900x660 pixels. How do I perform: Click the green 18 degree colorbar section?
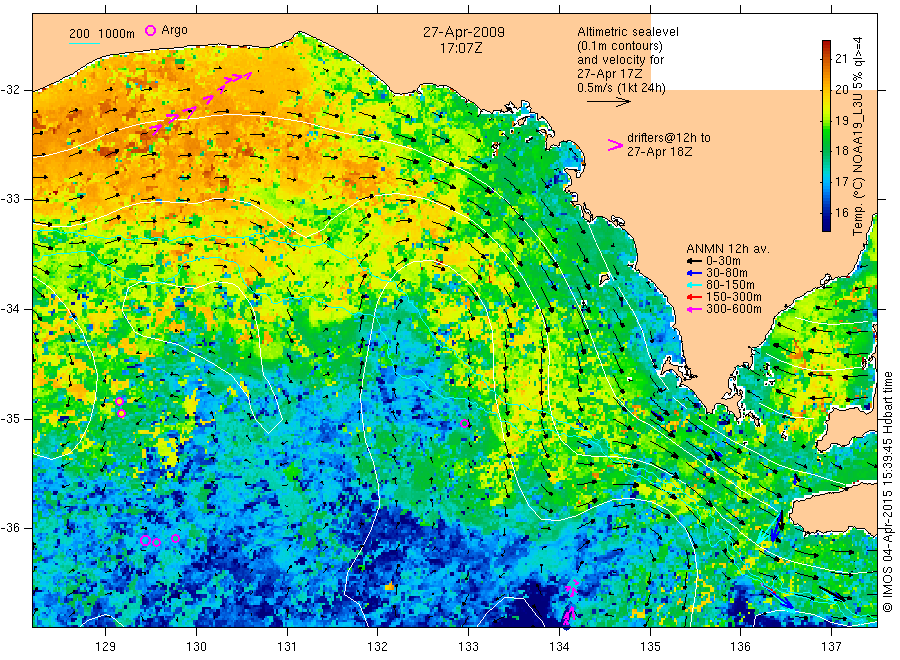[x=826, y=151]
